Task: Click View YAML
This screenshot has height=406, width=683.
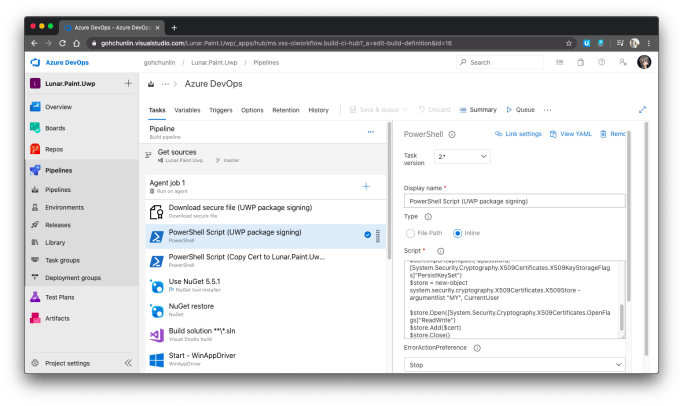Action: (x=571, y=134)
